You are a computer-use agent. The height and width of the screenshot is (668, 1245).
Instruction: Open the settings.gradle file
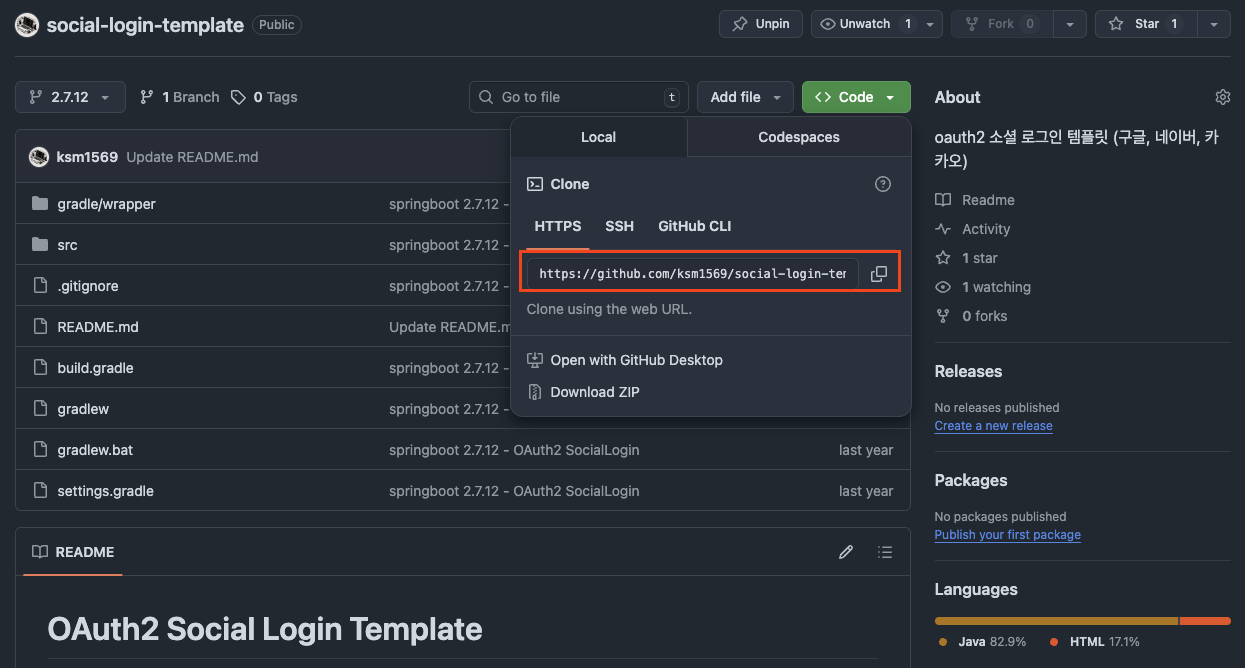point(105,491)
